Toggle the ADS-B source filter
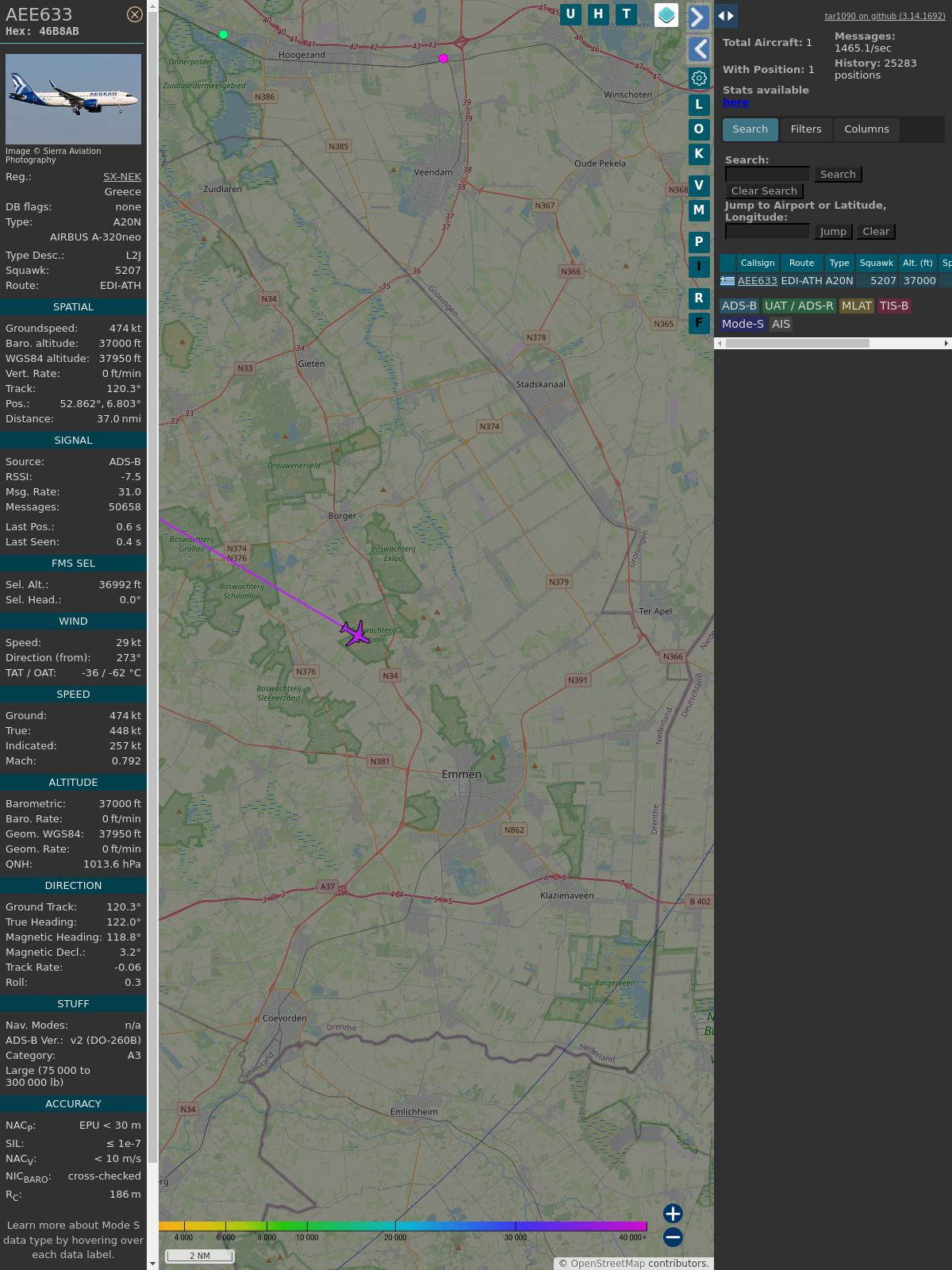 [739, 306]
